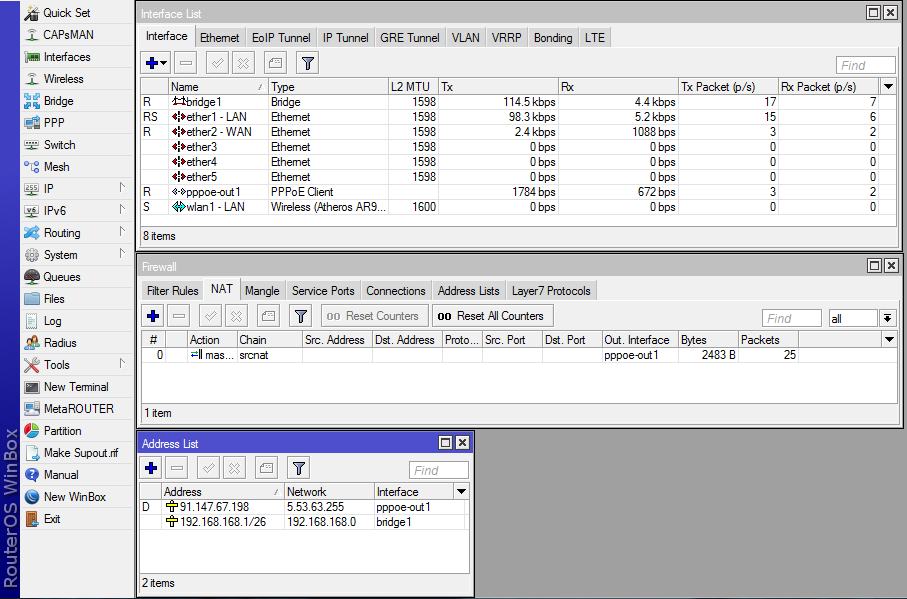
Task: Click Make Supout.rif
Action: pyautogui.click(x=77, y=453)
